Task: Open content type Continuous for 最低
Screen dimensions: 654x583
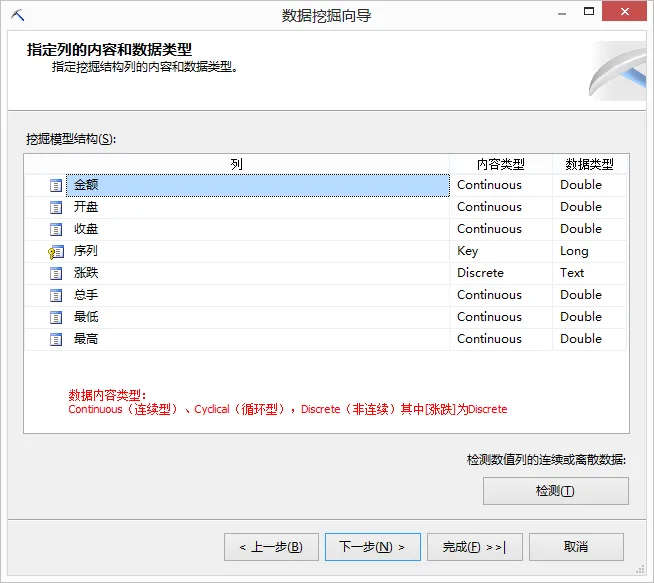Action: pyautogui.click(x=501, y=318)
